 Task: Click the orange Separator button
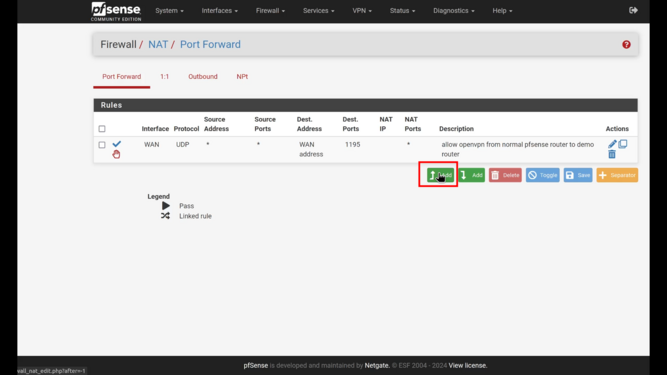(x=617, y=175)
